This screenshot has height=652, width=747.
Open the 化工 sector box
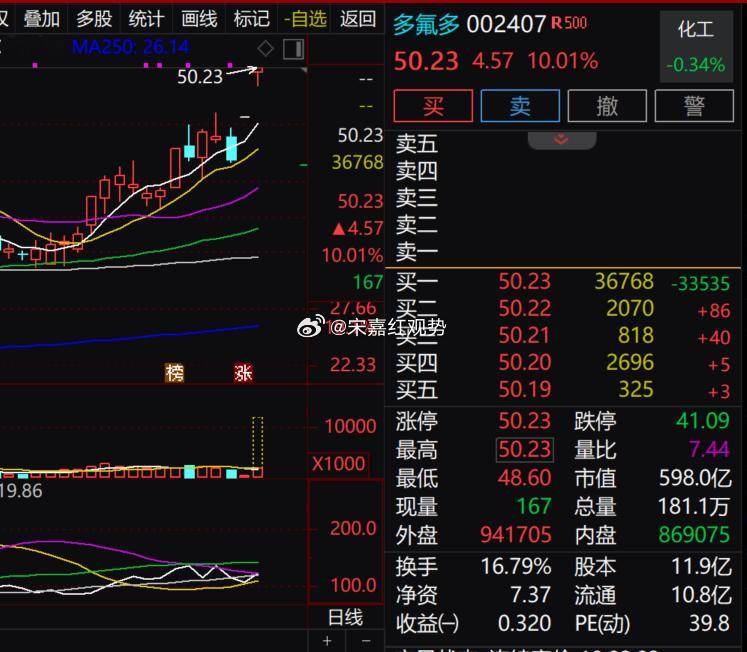(x=696, y=46)
